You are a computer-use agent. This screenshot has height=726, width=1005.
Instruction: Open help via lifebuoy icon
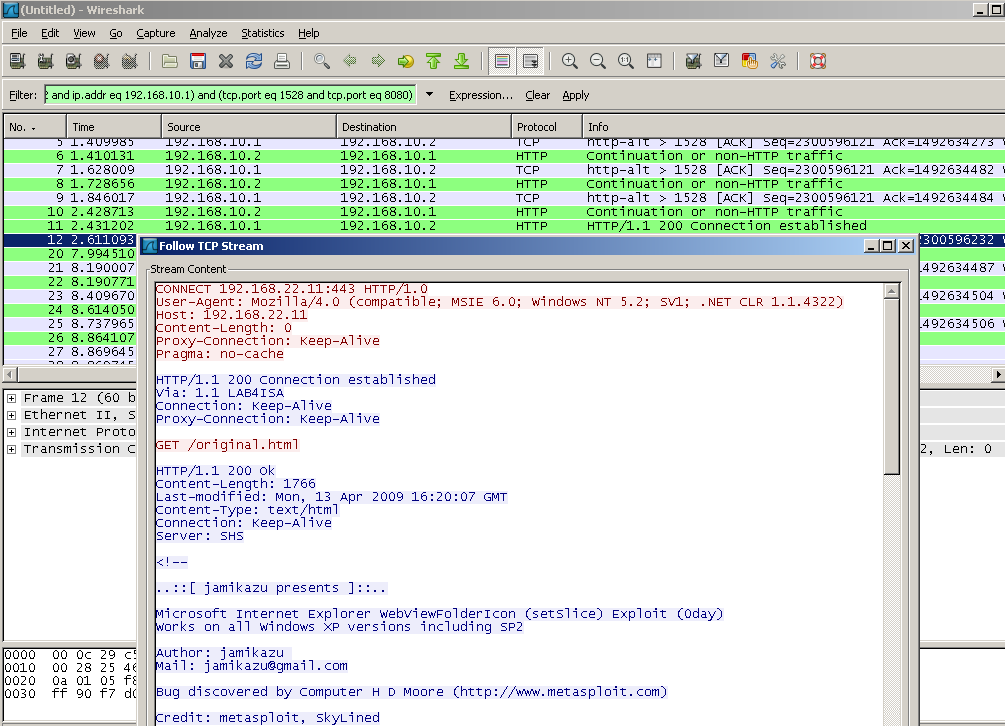point(818,62)
